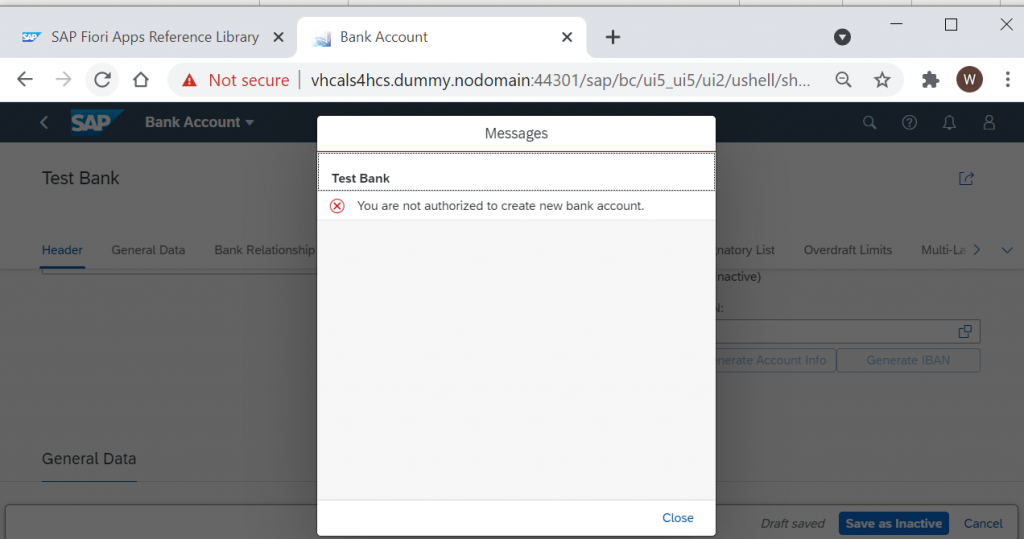Close the SAP Fiori Apps Reference Library tab
1024x539 pixels.
click(x=278, y=37)
